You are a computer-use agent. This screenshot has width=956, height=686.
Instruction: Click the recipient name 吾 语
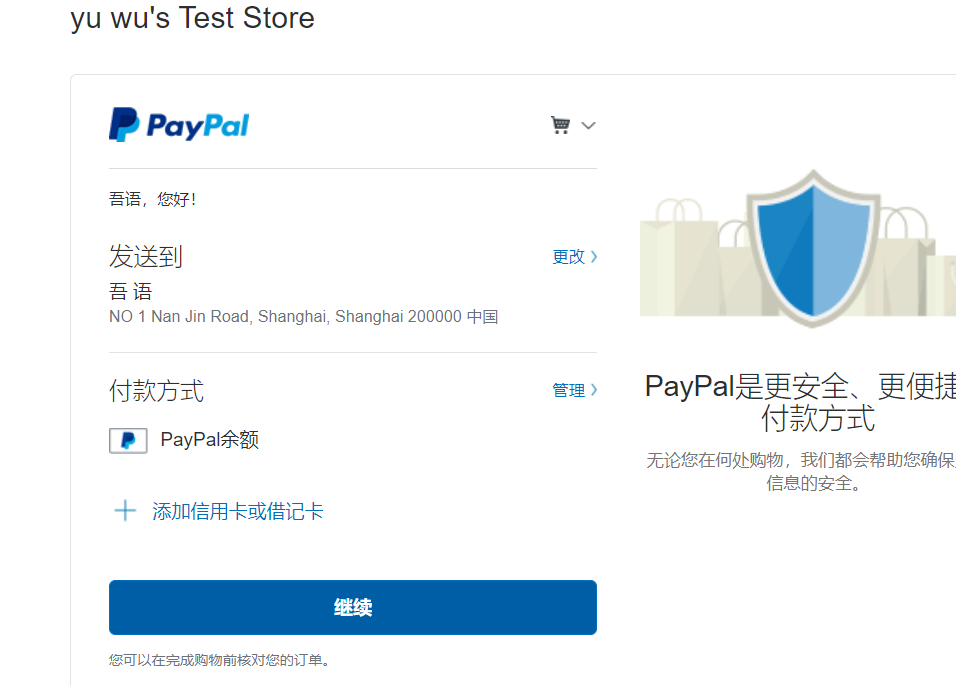[130, 291]
